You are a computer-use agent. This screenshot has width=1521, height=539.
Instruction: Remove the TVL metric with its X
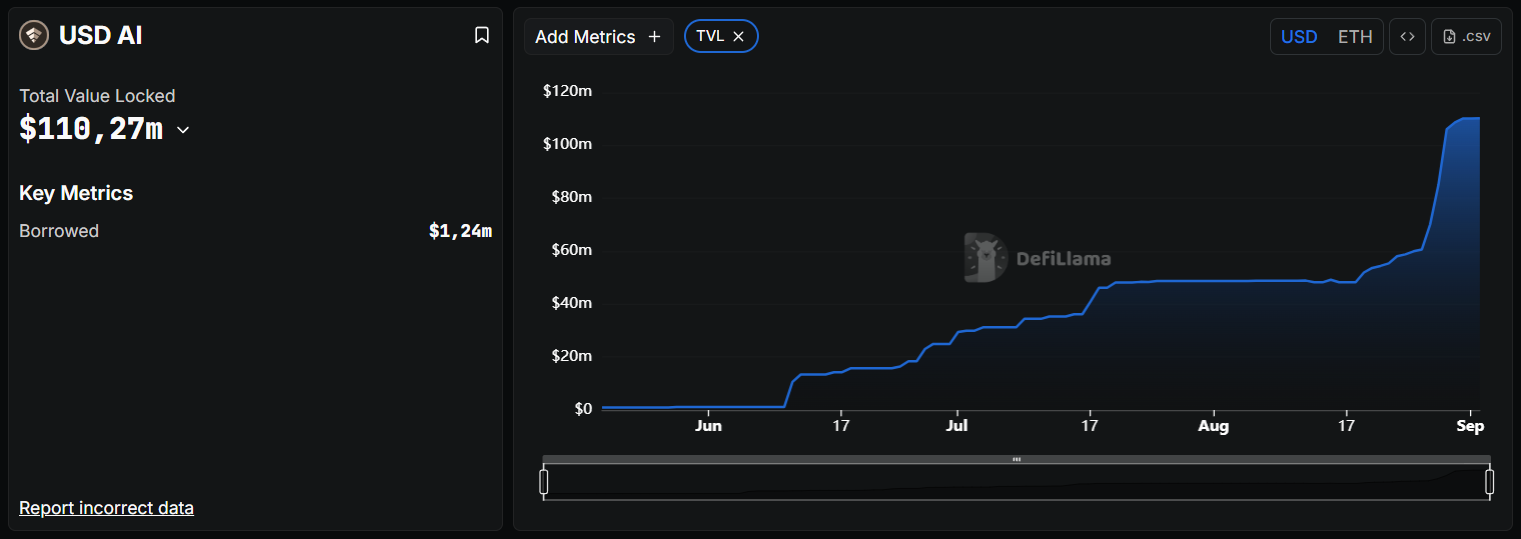[x=739, y=36]
